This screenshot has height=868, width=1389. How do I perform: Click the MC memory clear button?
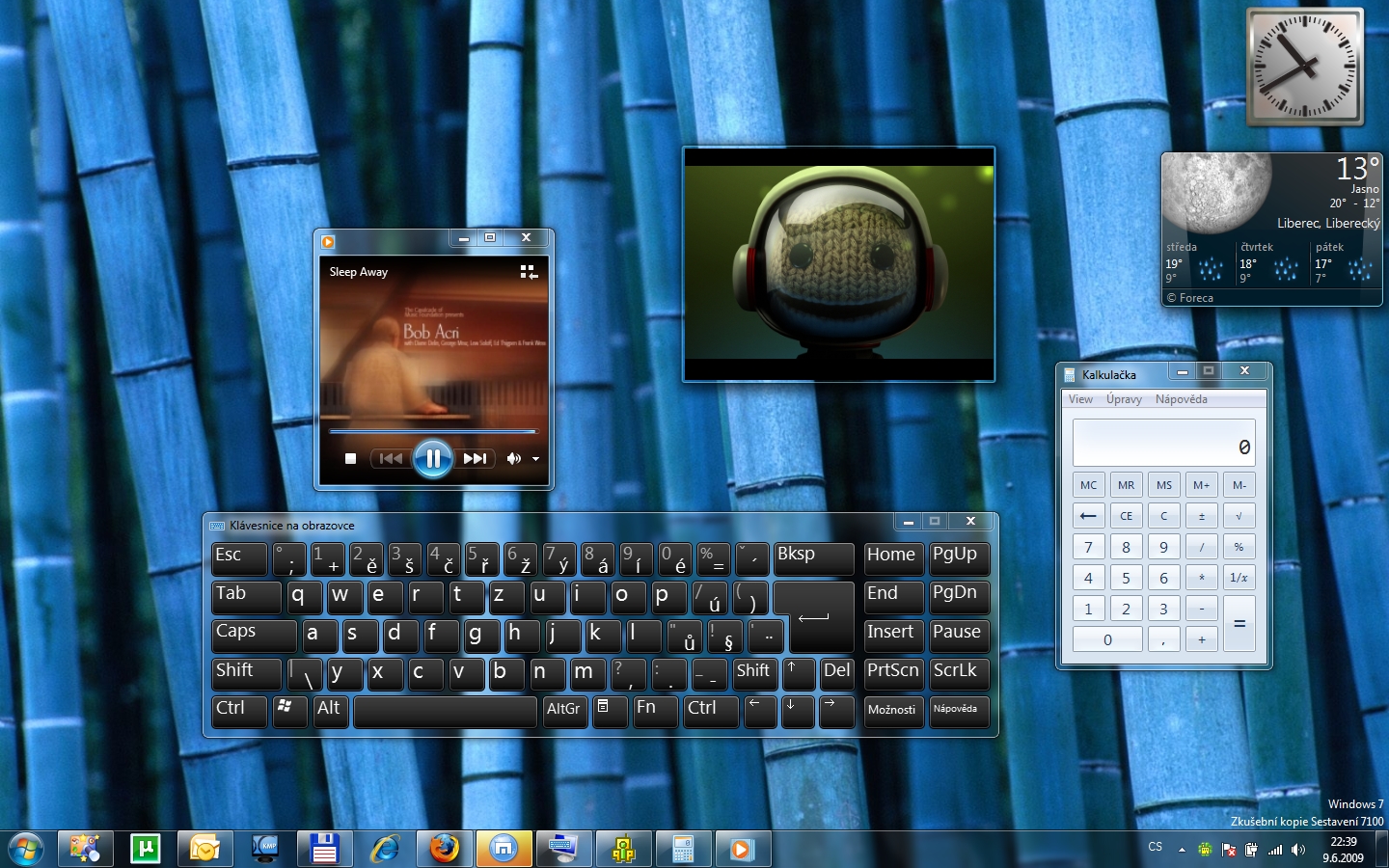[x=1089, y=485]
